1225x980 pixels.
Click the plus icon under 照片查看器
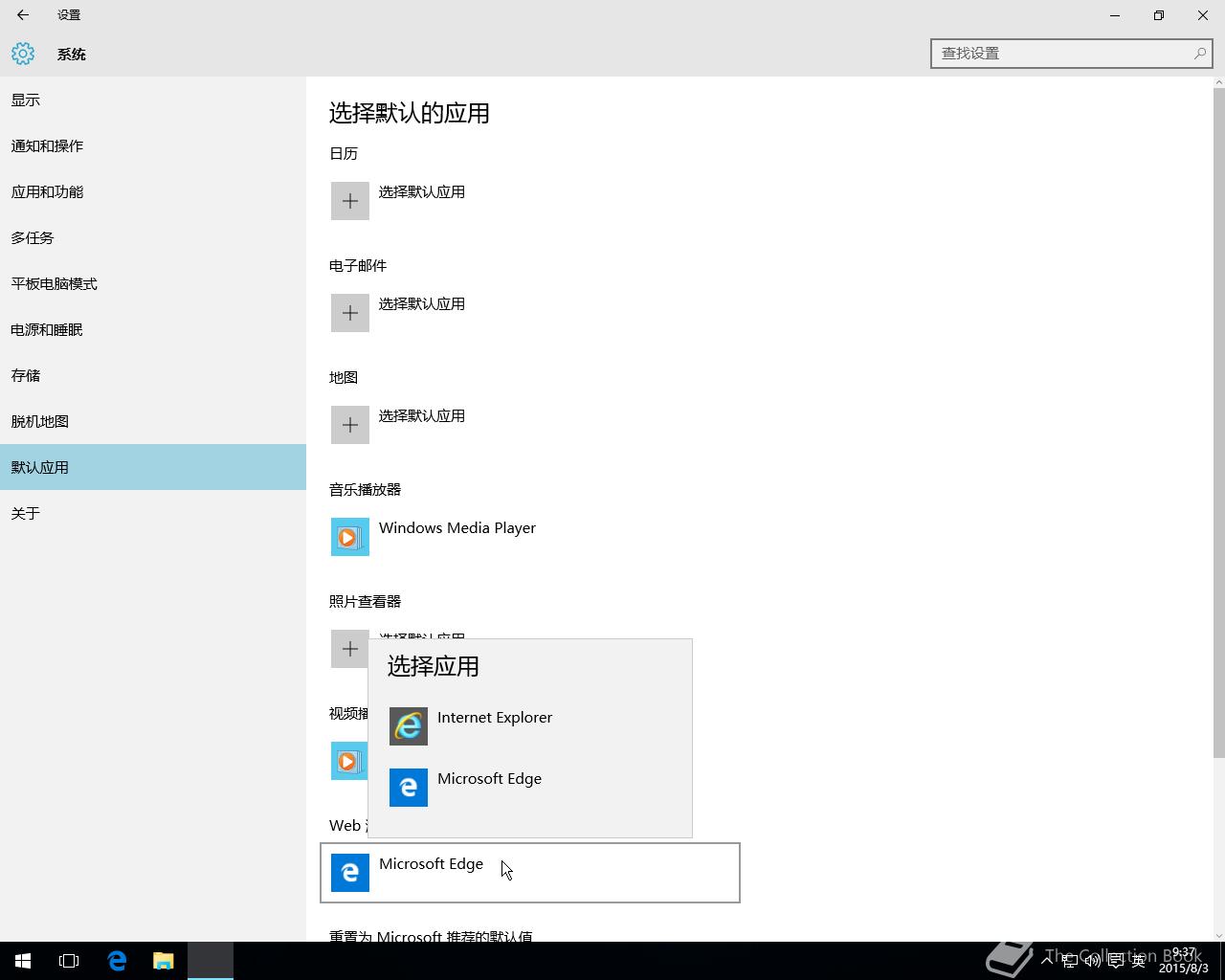[350, 649]
